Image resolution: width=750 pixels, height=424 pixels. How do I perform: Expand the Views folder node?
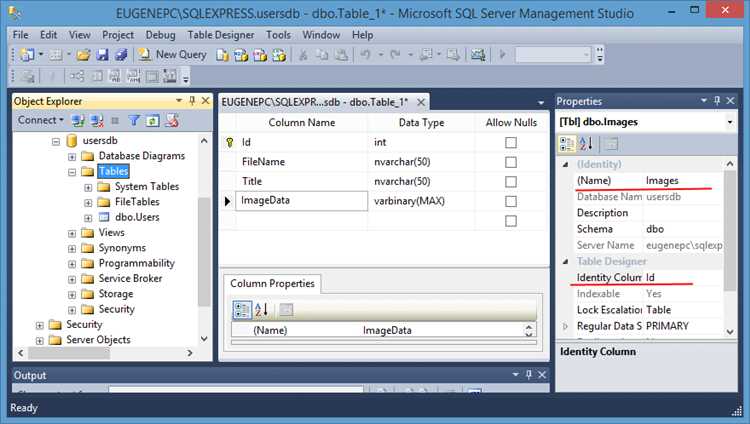[x=72, y=234]
